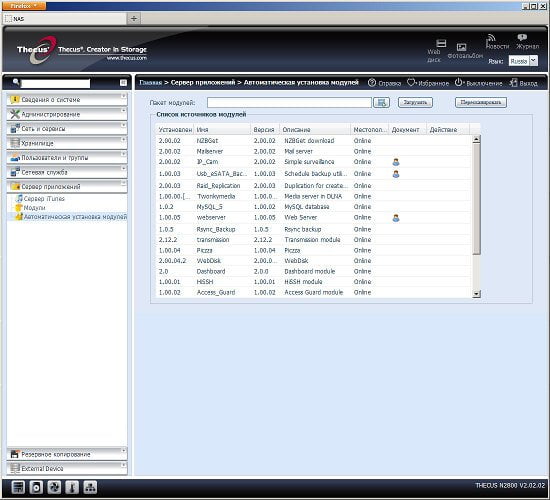550x500 pixels.
Task: Click the browse file icon beside module package field
Action: [381, 102]
